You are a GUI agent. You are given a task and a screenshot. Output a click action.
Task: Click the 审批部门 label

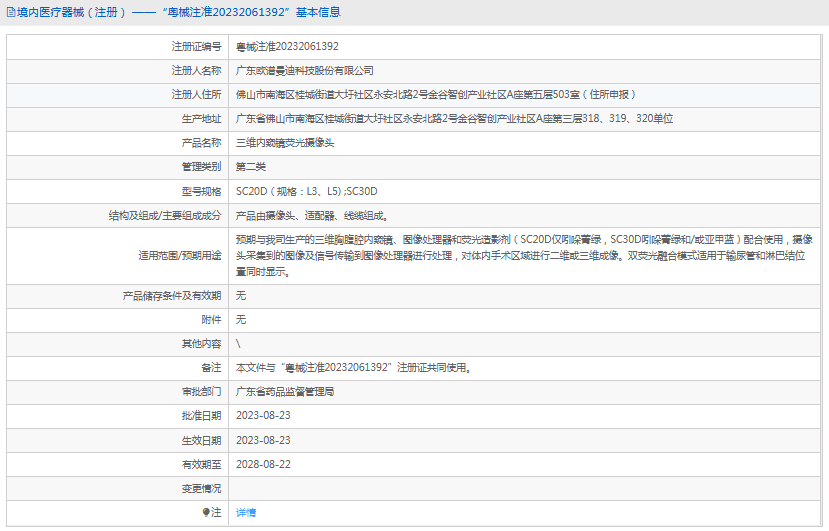[201, 392]
